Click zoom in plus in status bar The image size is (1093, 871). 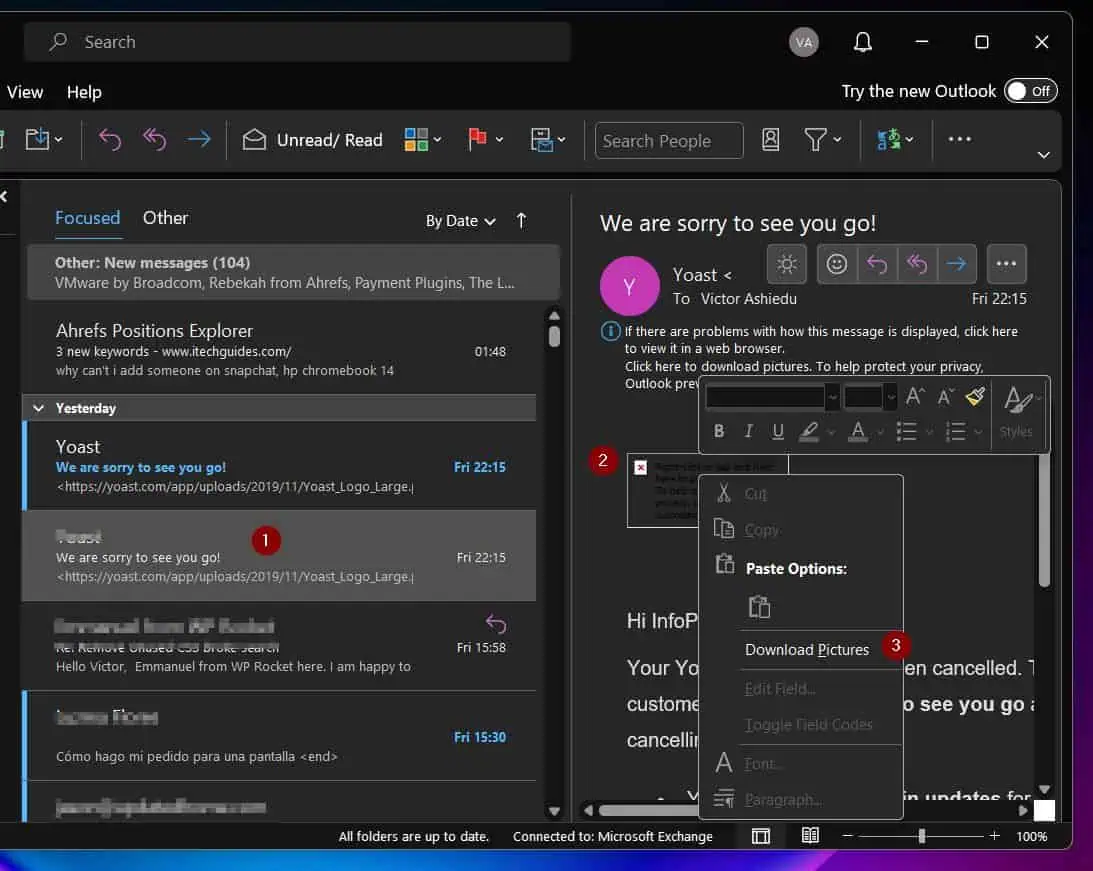point(995,835)
